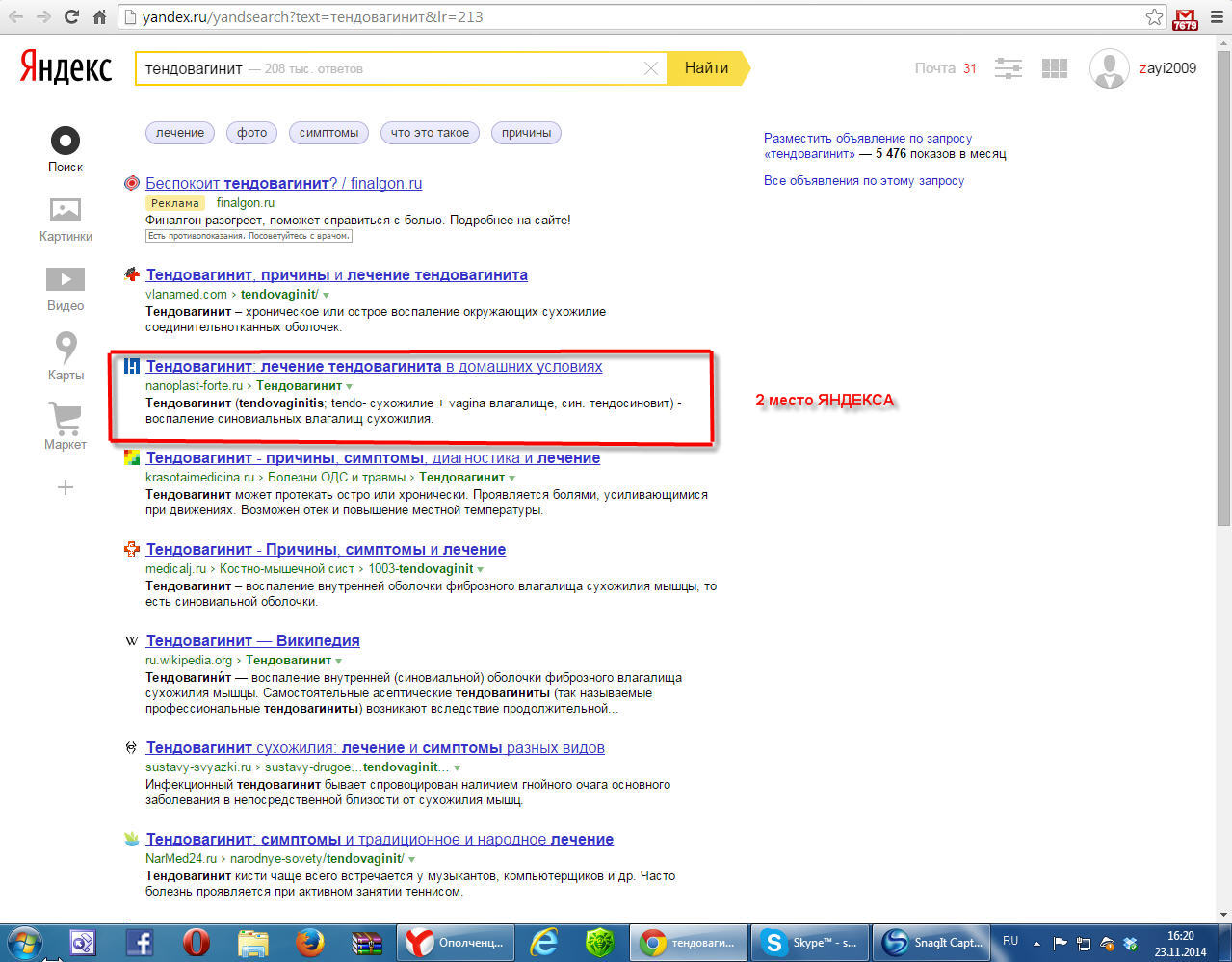The height and width of the screenshot is (962, 1232).
Task: Select the симптомы suggestion chip
Action: (328, 133)
